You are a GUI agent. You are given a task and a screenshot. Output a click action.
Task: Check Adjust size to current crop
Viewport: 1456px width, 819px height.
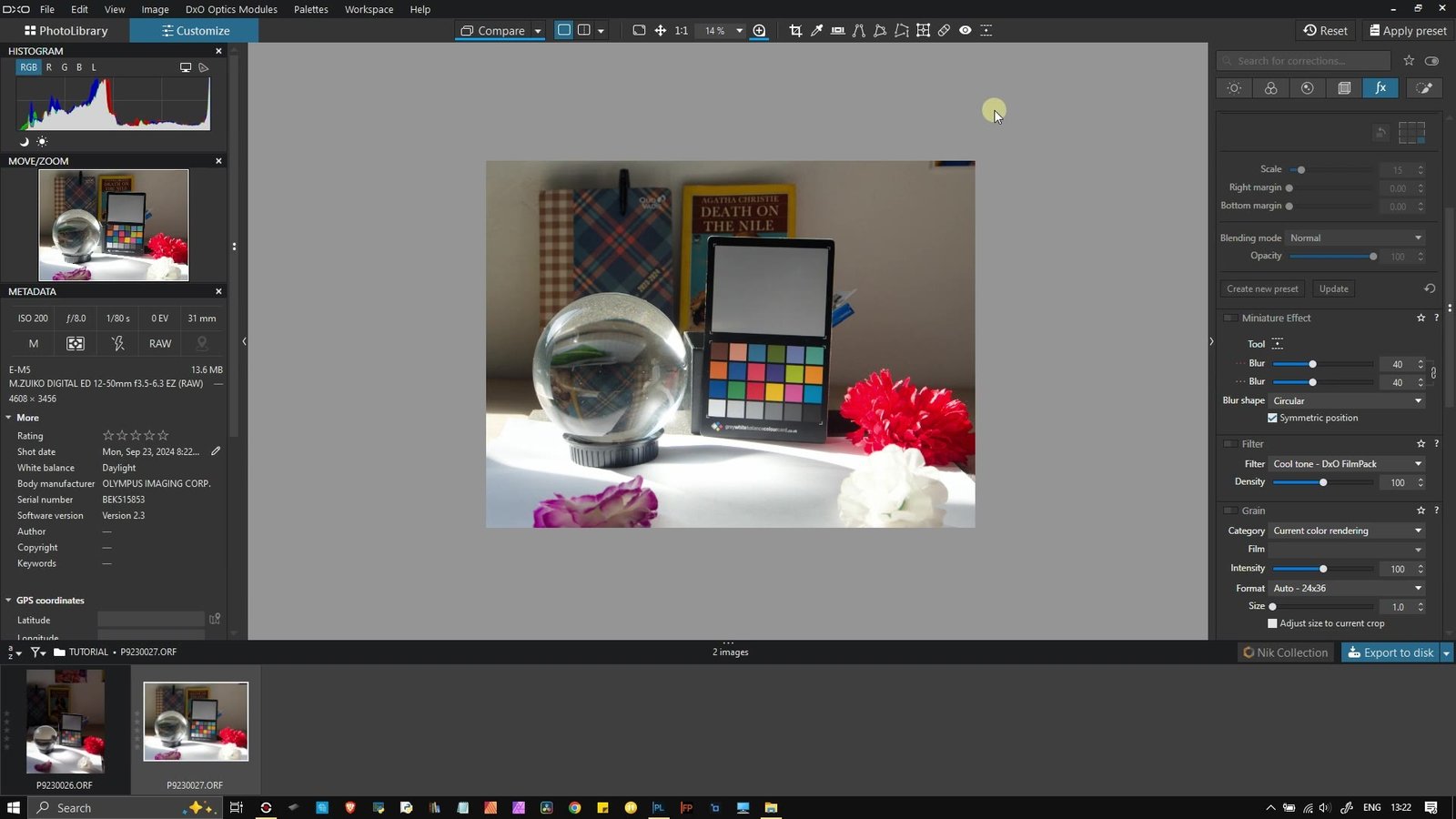1272,623
